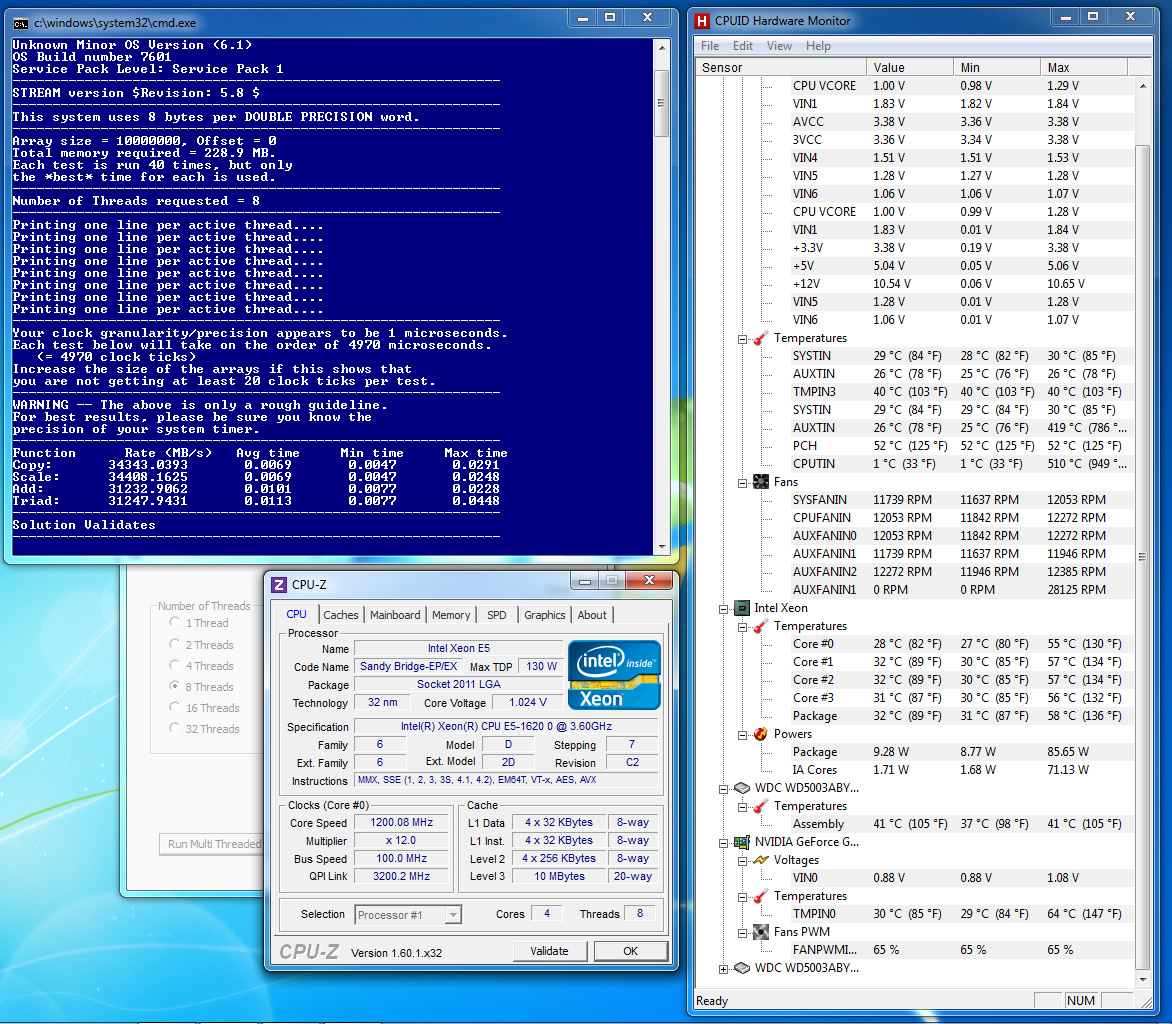Open the Edit menu in Hardware Monitor
Image resolution: width=1172 pixels, height=1024 pixels.
point(743,46)
